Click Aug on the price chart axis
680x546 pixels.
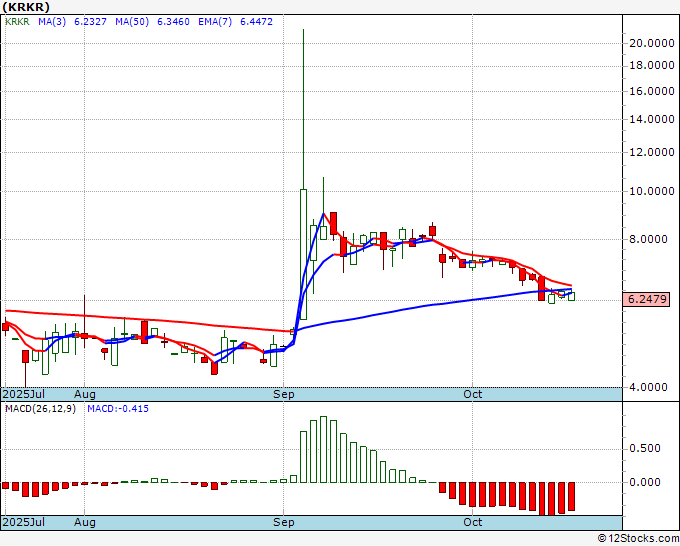[85, 394]
